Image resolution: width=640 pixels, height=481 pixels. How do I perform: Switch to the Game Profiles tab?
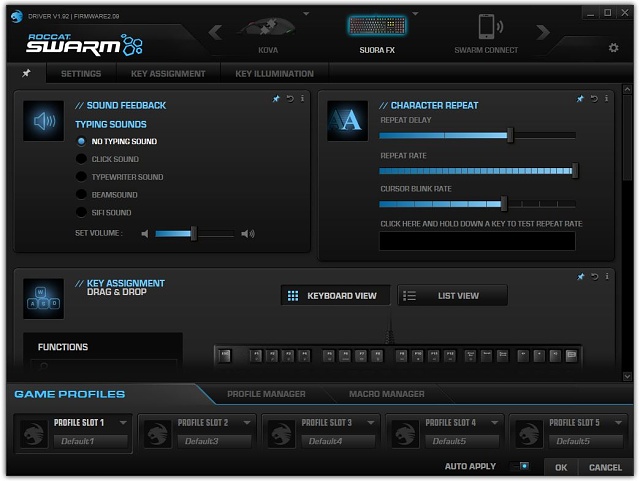[x=70, y=394]
